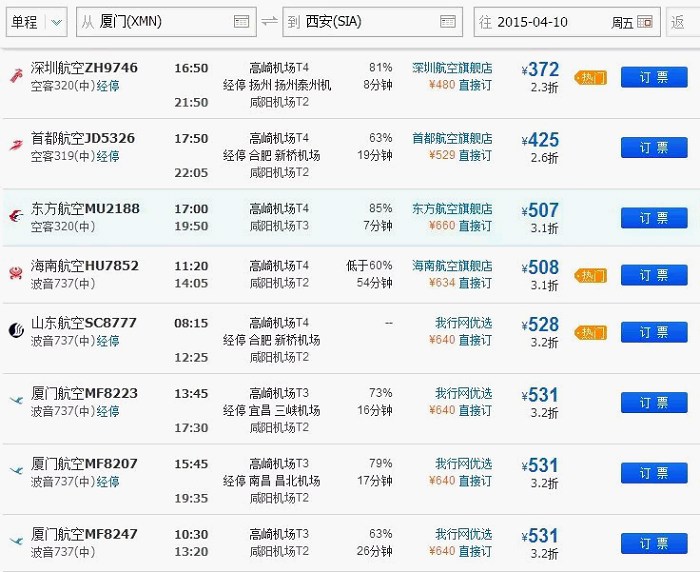Click the arrival city field 西安(SIA)
This screenshot has height=572, width=700.
pyautogui.click(x=372, y=22)
